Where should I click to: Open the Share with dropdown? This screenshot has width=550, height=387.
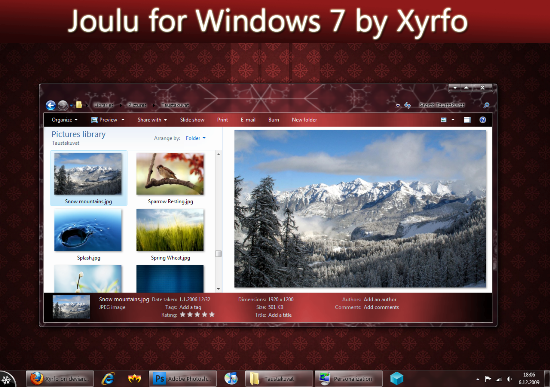[152, 120]
